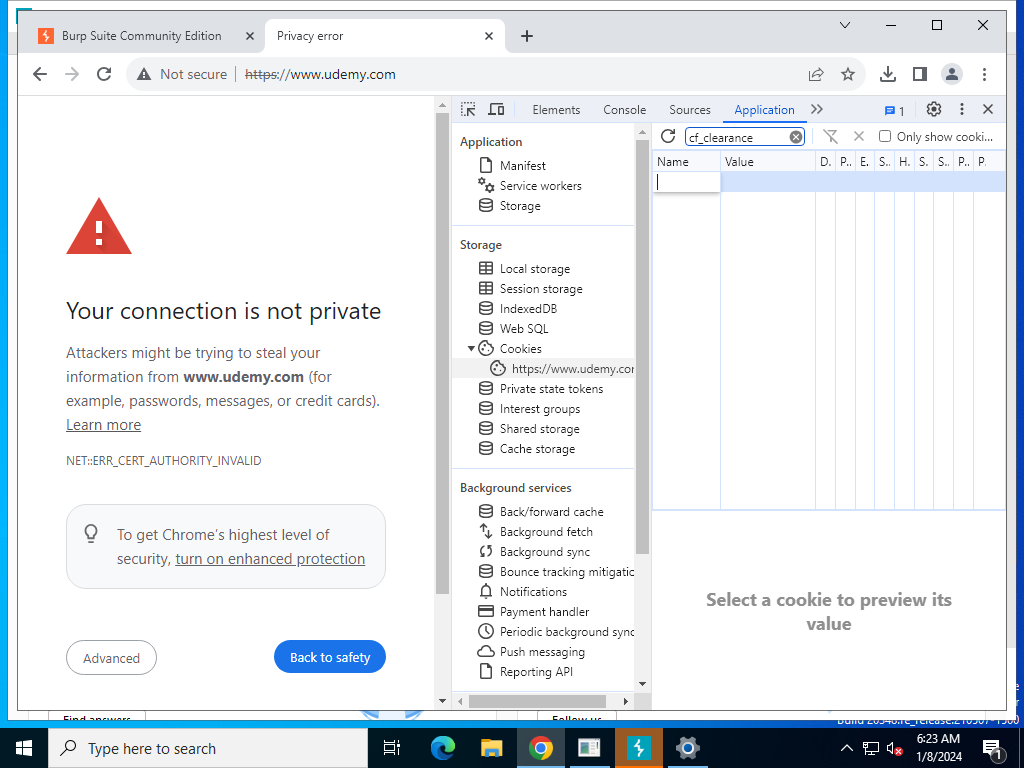Screen dimensions: 1024x768
Task: Refresh the cookies table
Action: 667,136
